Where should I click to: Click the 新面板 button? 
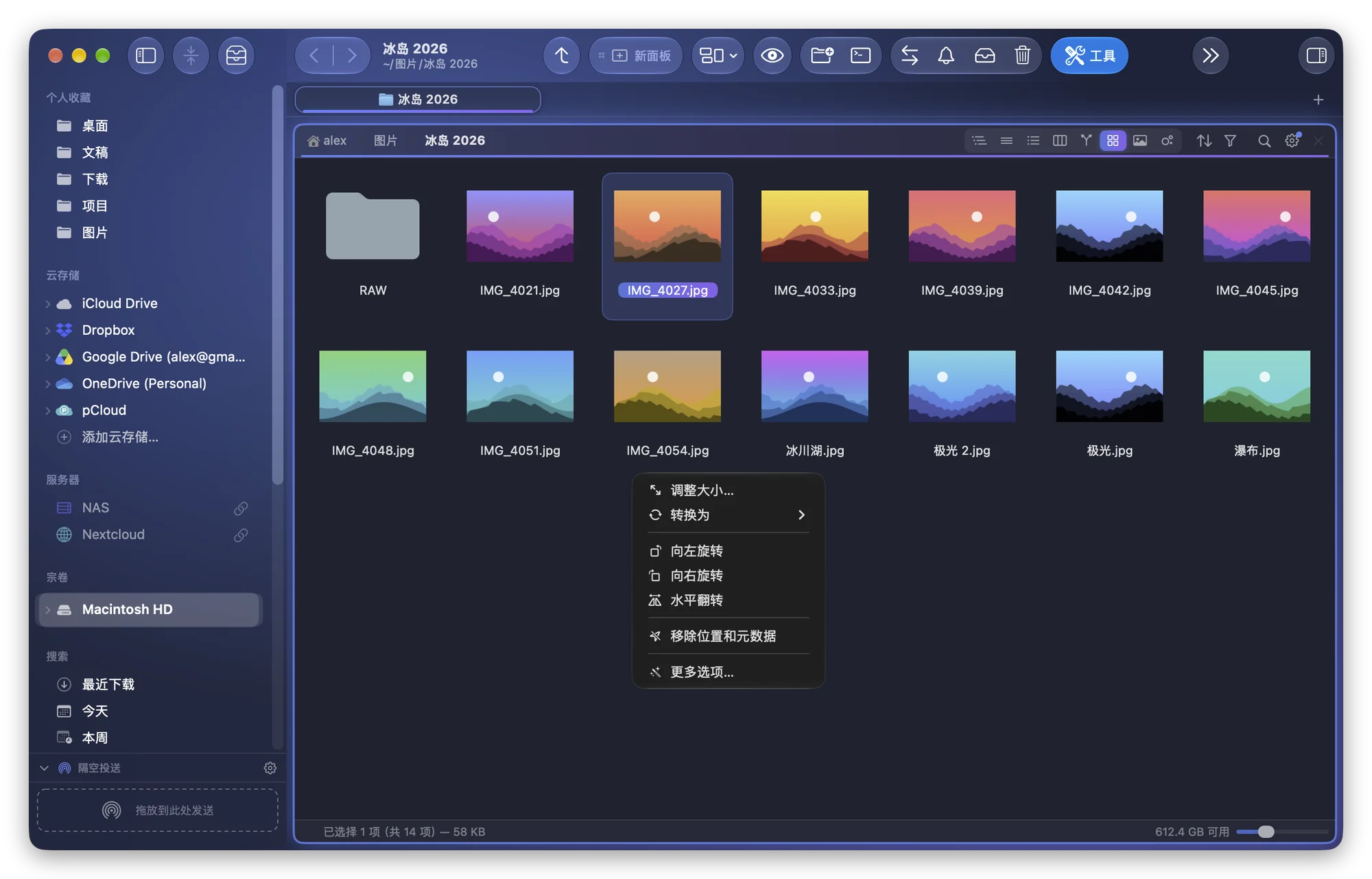pos(635,56)
